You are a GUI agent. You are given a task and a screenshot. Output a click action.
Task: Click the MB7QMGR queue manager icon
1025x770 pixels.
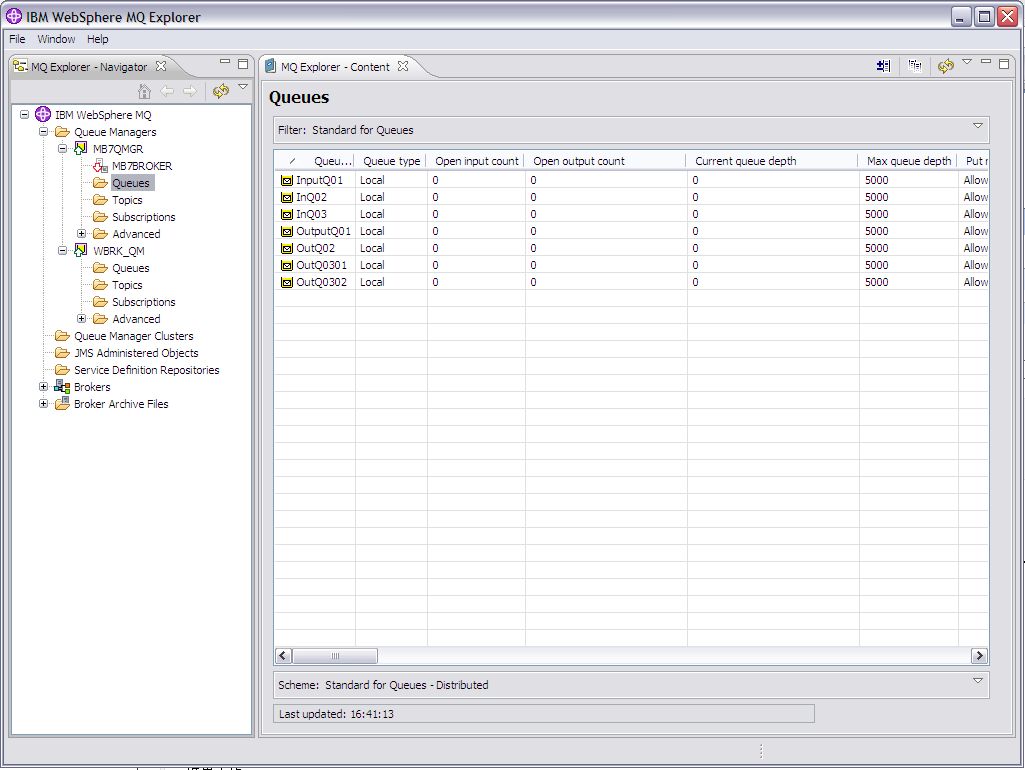(x=80, y=148)
